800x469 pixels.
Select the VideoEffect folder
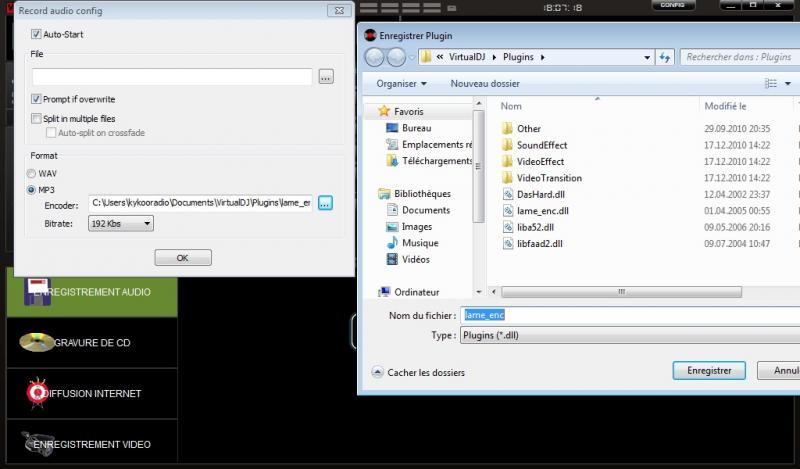(x=540, y=161)
